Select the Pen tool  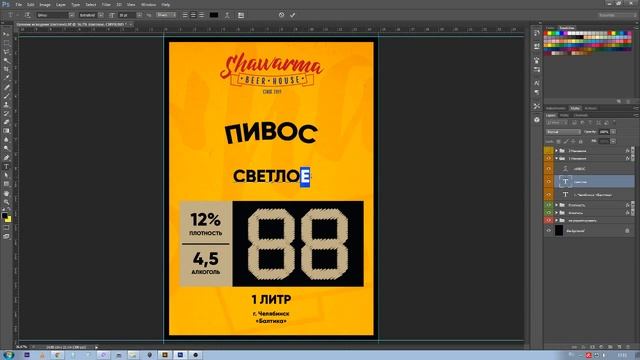6,158
